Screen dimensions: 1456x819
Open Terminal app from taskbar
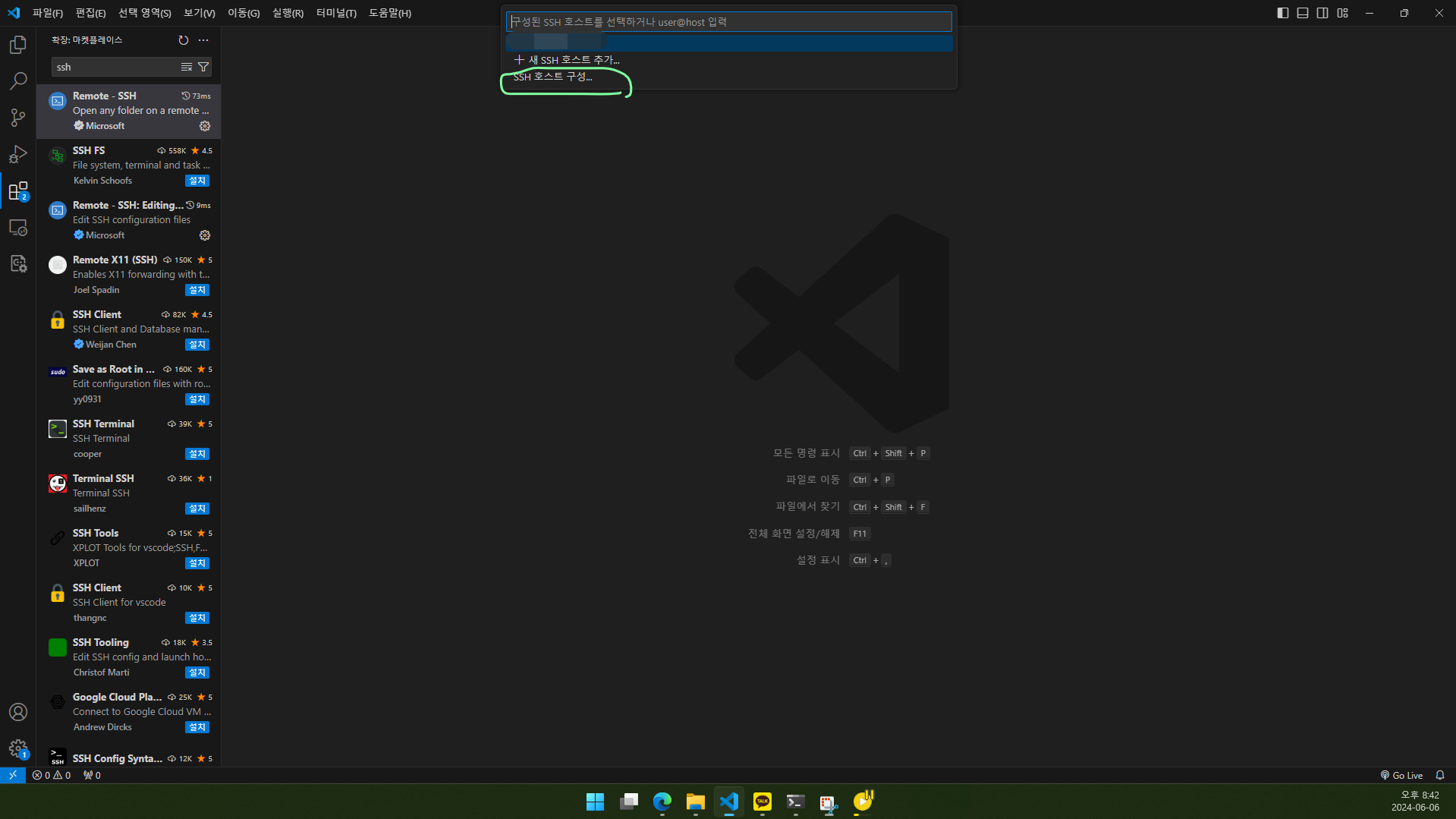pos(796,802)
